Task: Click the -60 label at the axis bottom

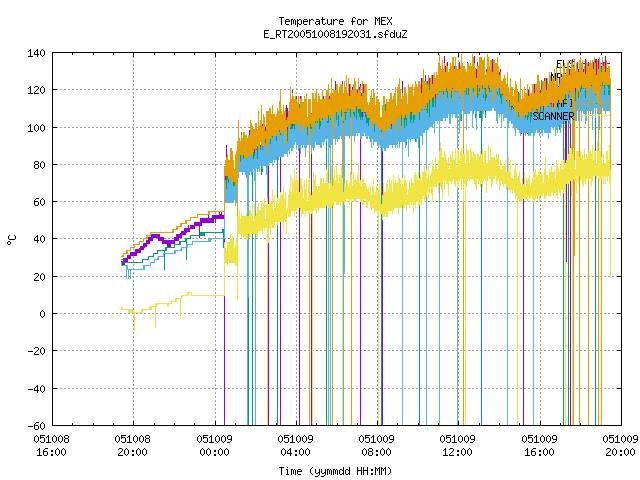Action: [x=36, y=426]
